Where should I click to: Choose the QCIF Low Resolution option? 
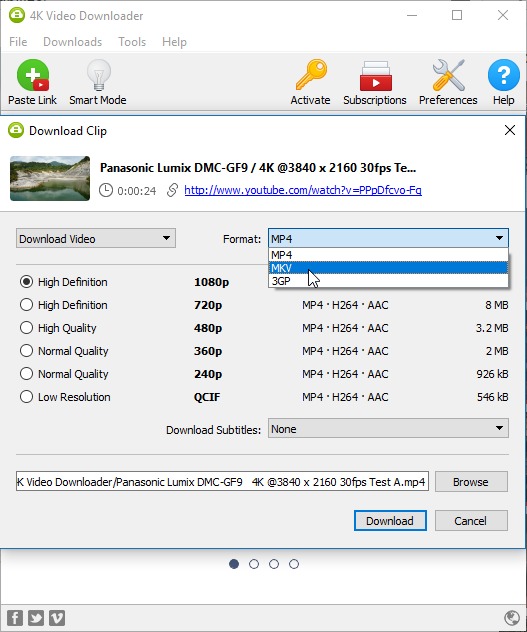click(26, 397)
